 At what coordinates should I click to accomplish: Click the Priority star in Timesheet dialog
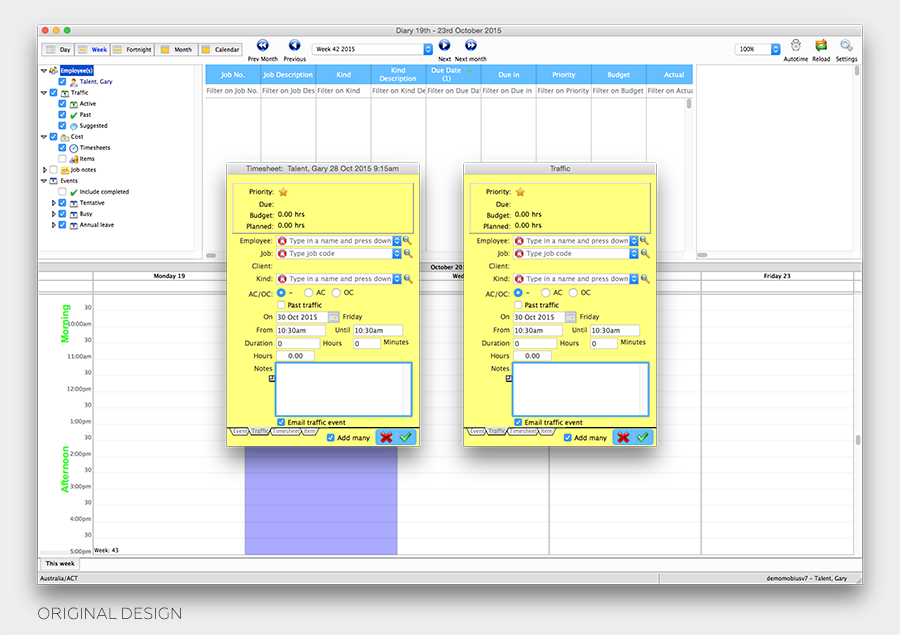click(x=283, y=192)
